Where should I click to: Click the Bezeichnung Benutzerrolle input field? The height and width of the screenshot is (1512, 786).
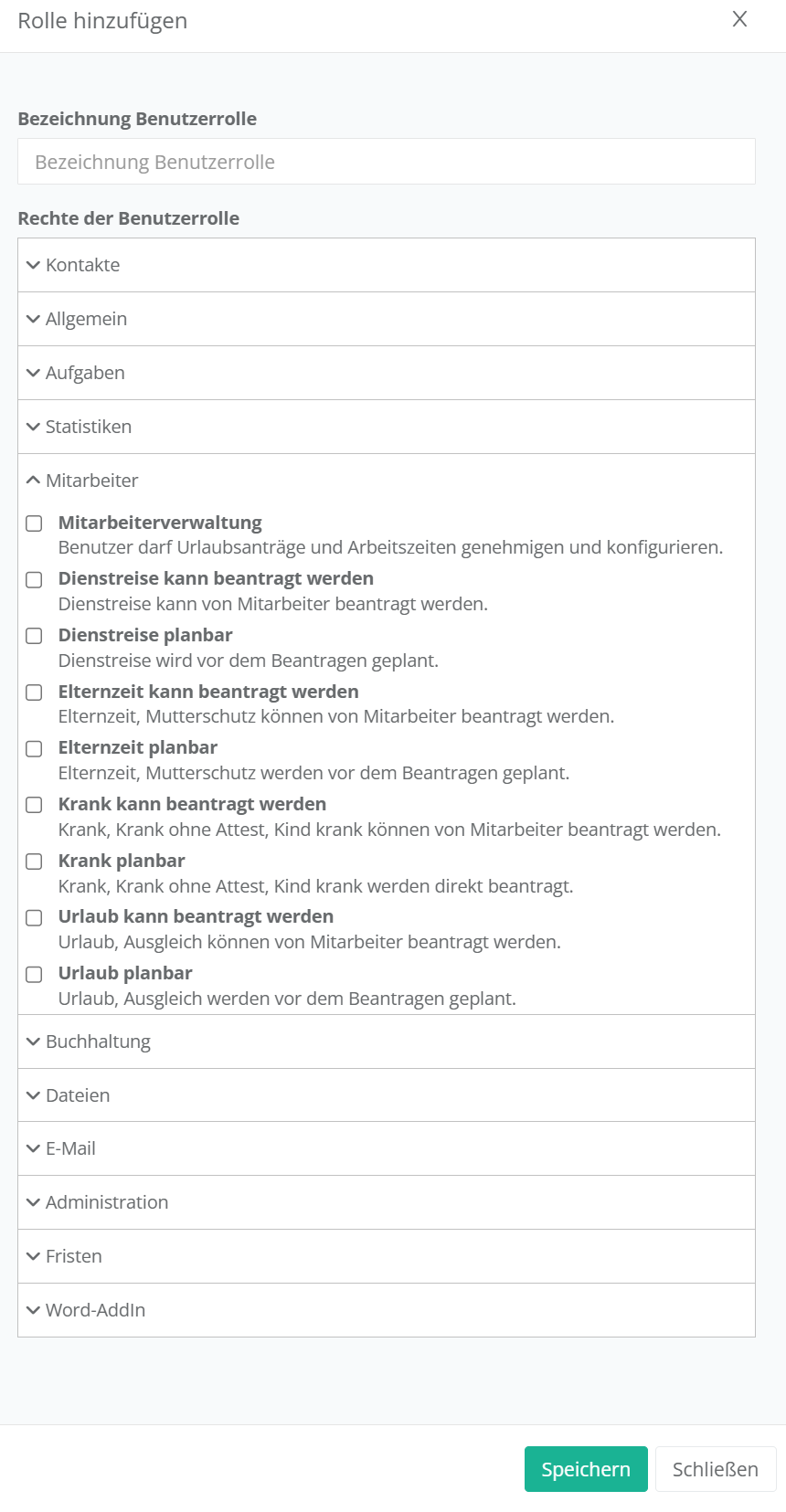click(x=386, y=162)
